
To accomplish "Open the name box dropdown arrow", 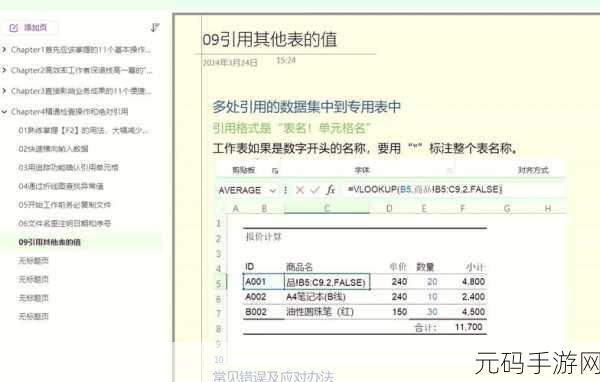I will click(x=273, y=190).
